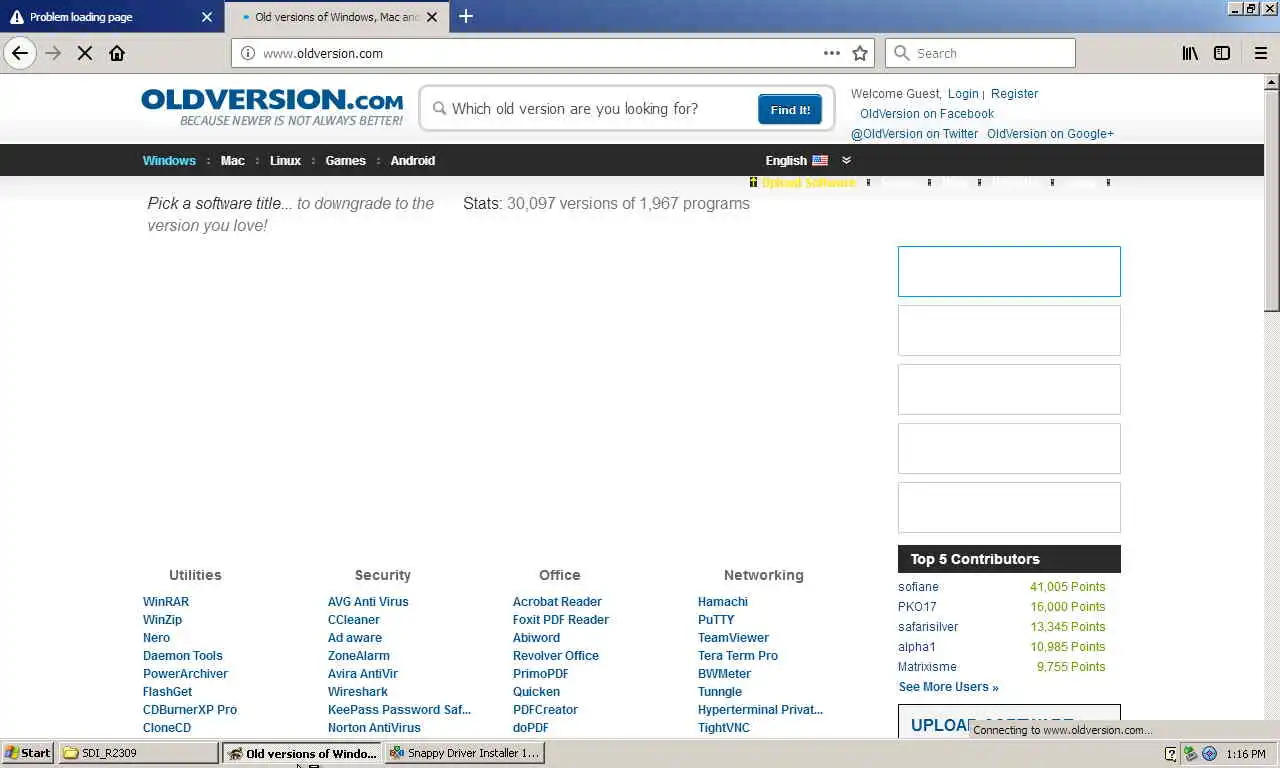This screenshot has width=1280, height=768.
Task: Open the Firefox hamburger menu
Action: pos(1261,53)
